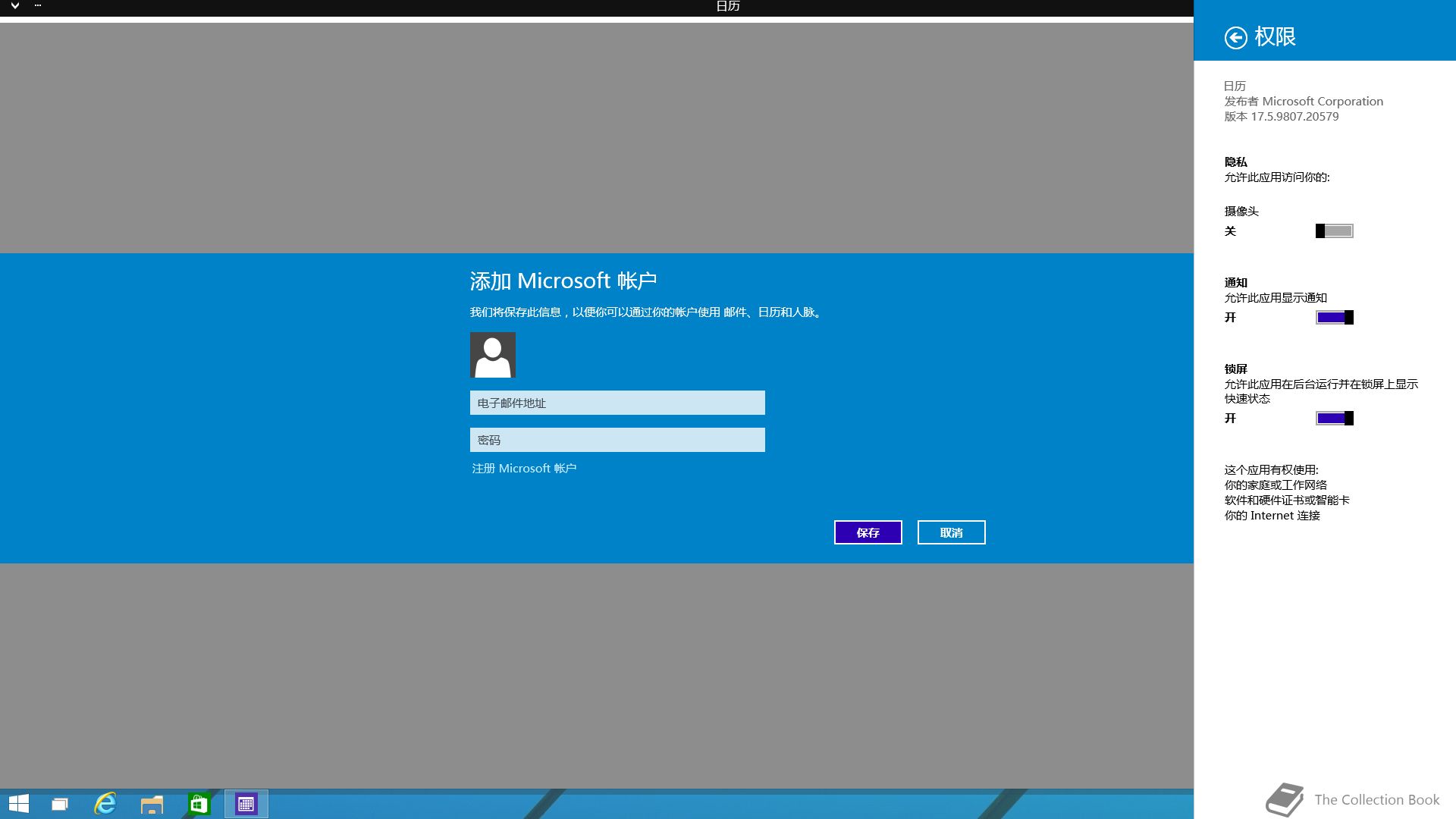Focus the 电子邮件地址 email field

(x=617, y=403)
